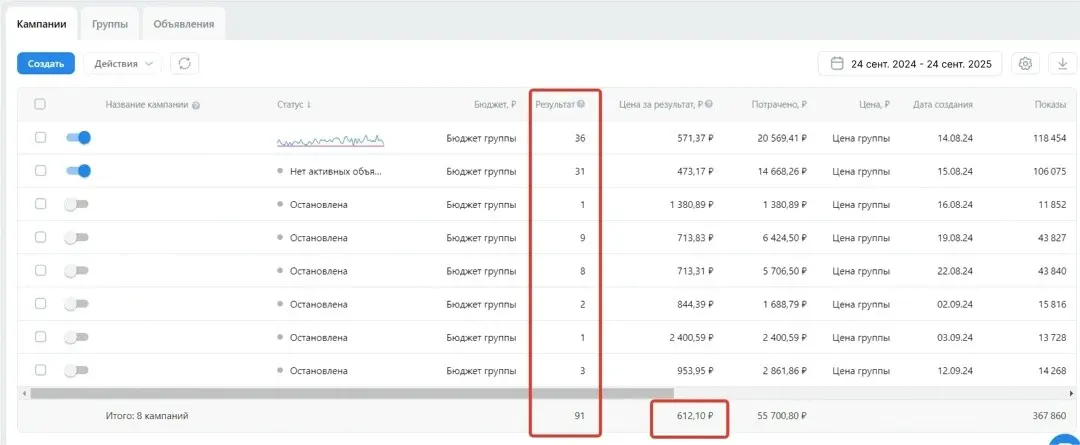Viewport: 1080px width, 445px height.
Task: Enable the campaign spending 6 424,50 ₽
Action: tap(76, 237)
